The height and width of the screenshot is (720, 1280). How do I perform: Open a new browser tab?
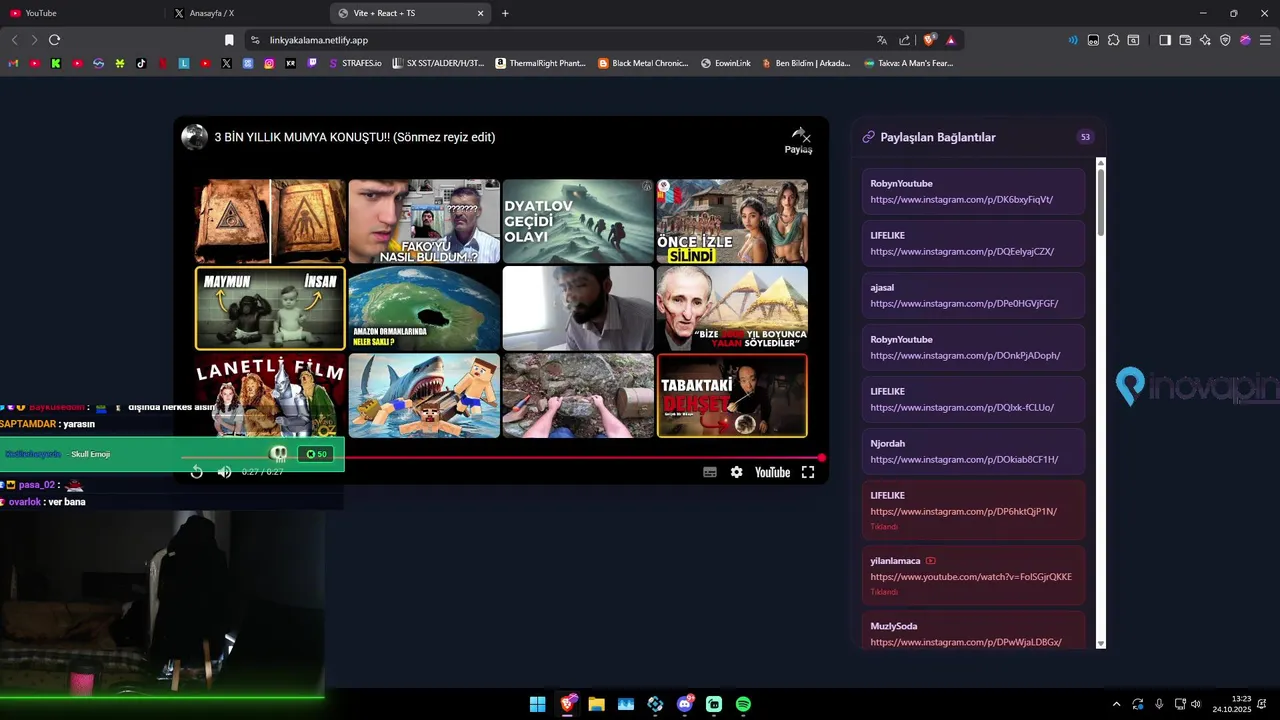[505, 13]
